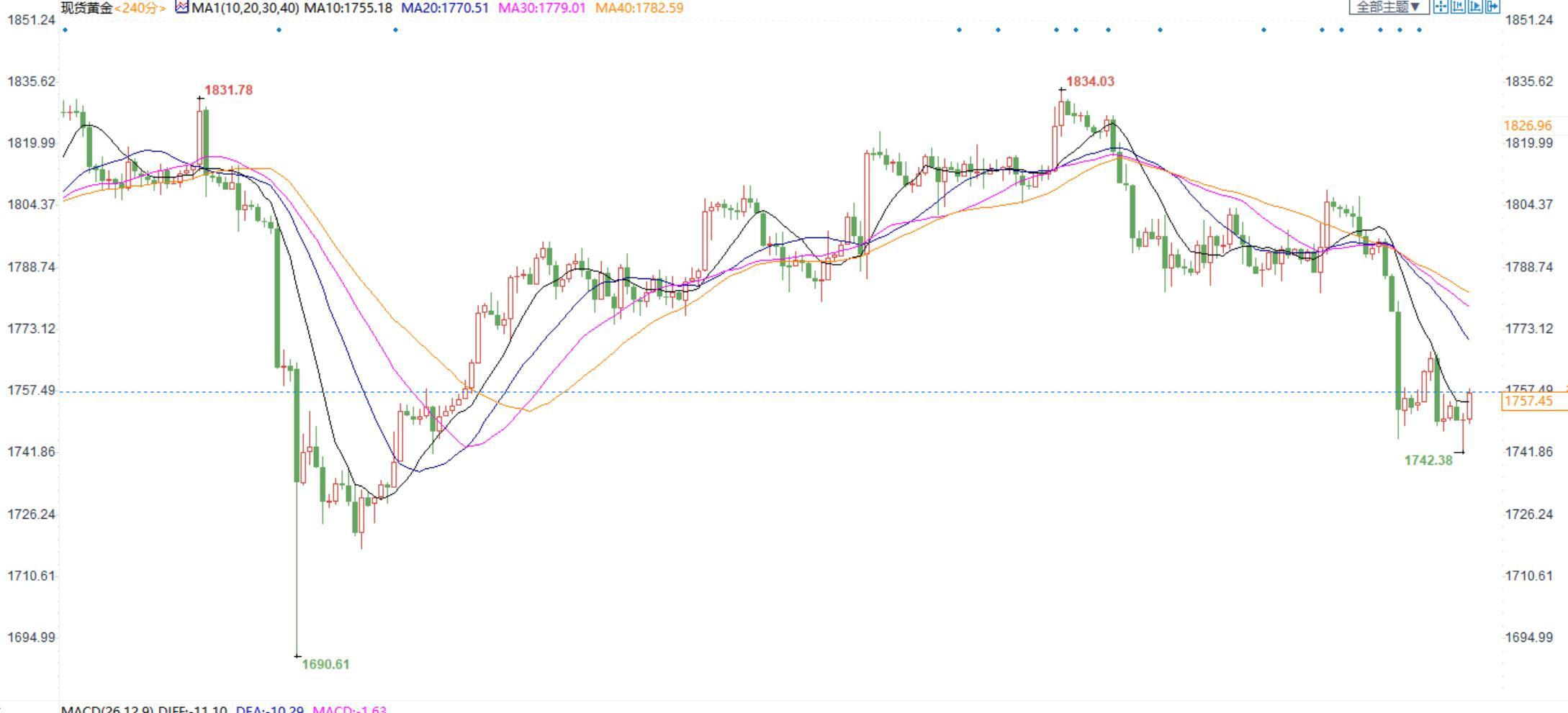Click the current price tag 1757.45
The height and width of the screenshot is (713, 1568).
click(x=1528, y=401)
